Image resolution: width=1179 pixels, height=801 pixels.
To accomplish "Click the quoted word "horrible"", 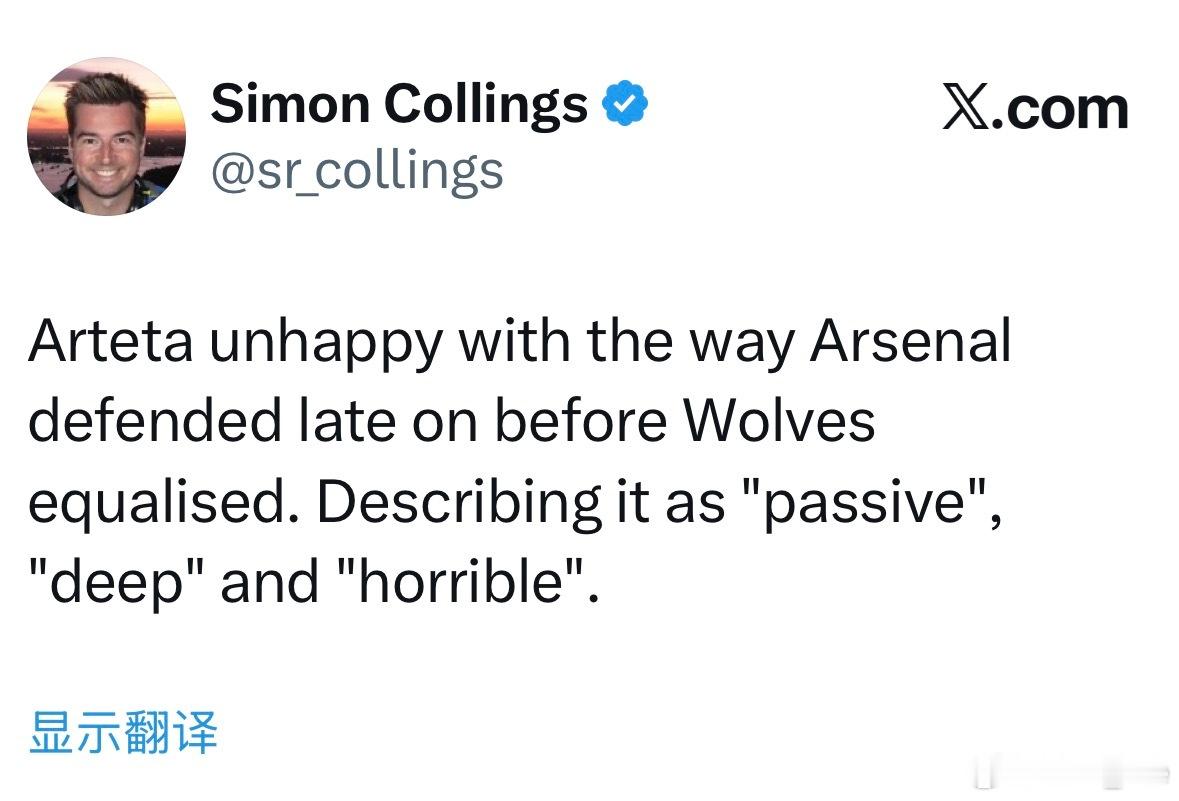I will tap(463, 582).
